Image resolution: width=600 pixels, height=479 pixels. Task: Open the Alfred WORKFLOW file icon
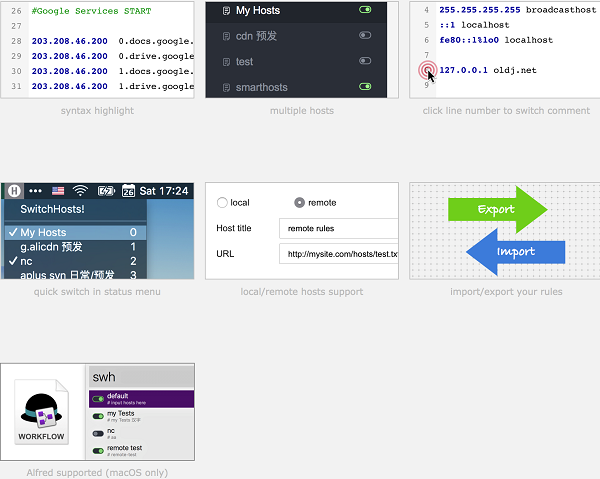click(x=41, y=412)
